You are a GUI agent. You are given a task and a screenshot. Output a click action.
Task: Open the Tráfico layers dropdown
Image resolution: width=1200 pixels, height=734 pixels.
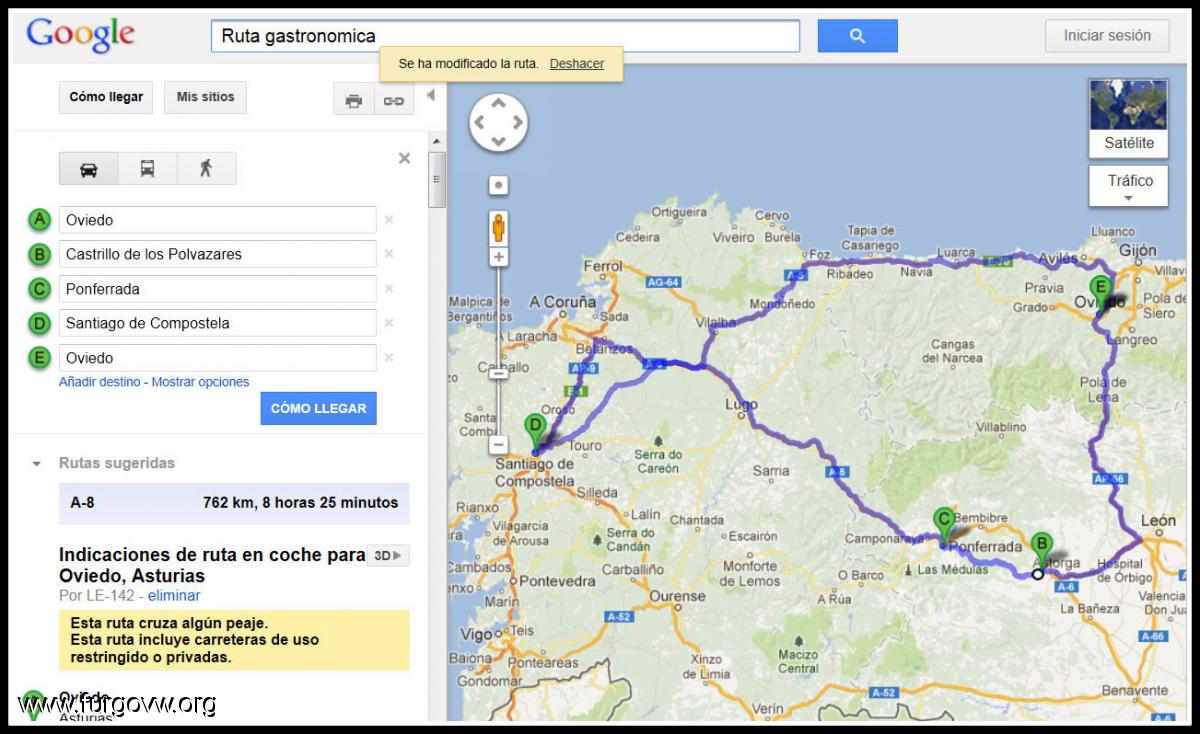coord(1128,186)
